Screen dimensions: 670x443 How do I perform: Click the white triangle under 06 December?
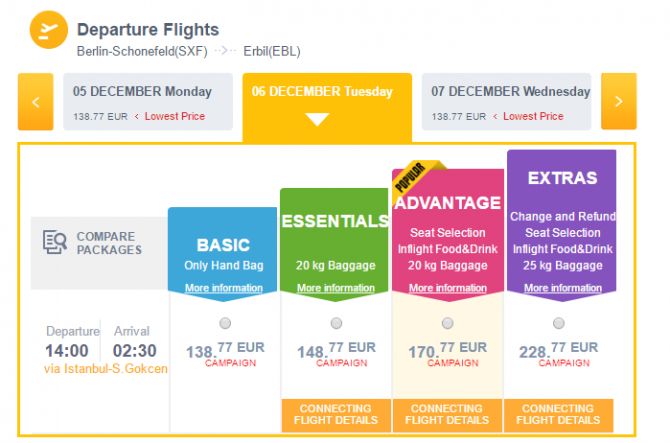[317, 119]
